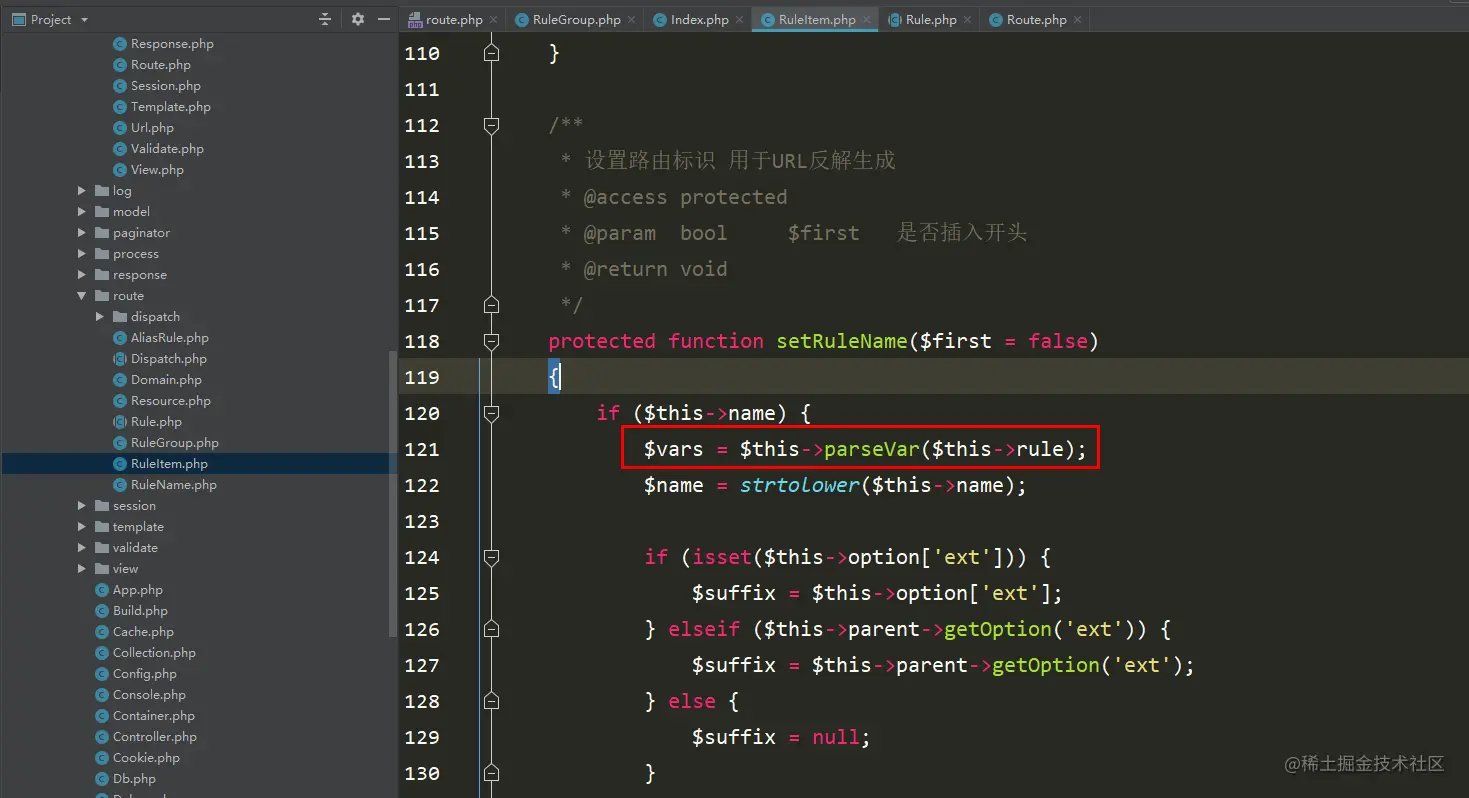Image resolution: width=1469 pixels, height=798 pixels.
Task: Click the Db.php file icon
Action: coord(103,778)
